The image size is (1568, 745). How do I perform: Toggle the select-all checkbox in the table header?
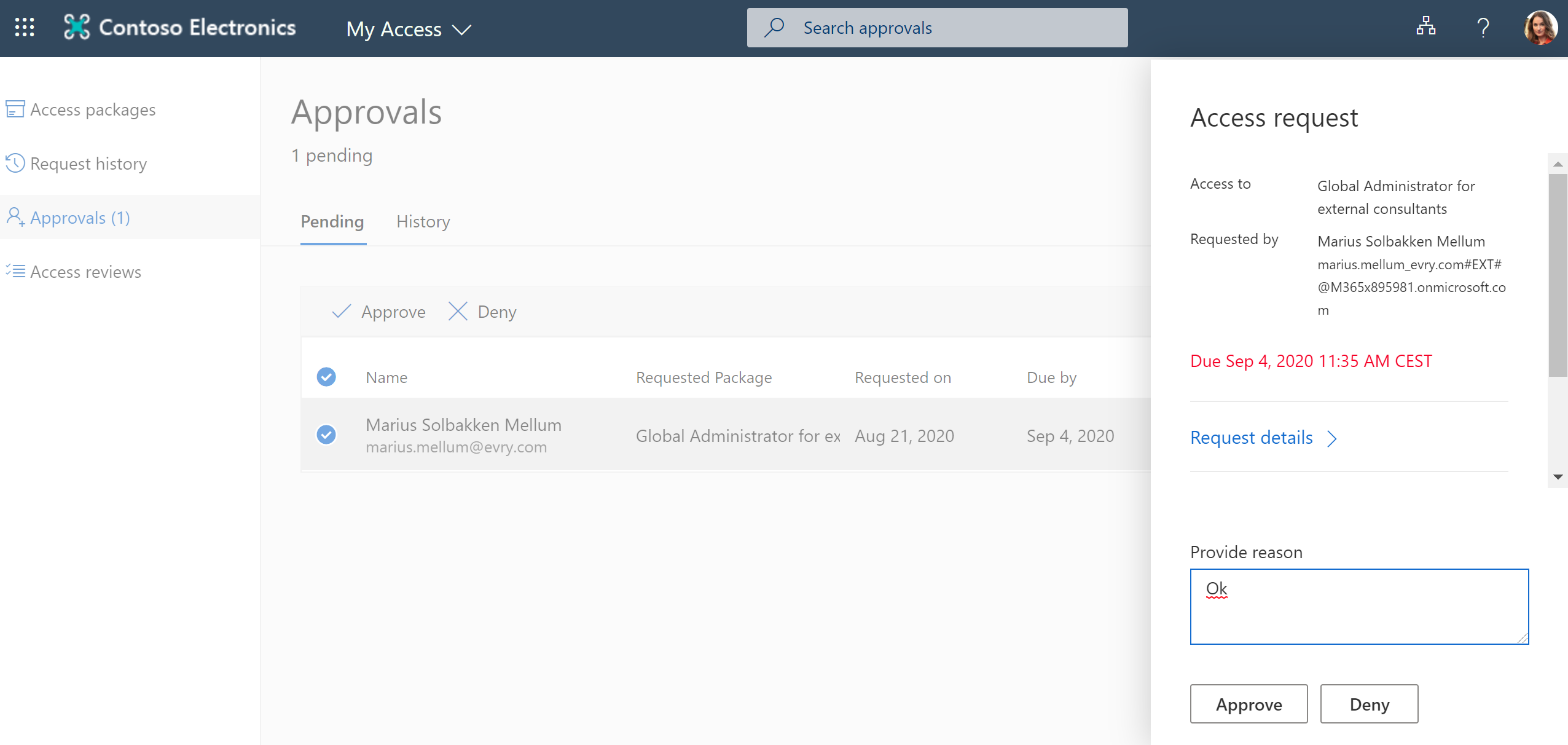pos(326,377)
